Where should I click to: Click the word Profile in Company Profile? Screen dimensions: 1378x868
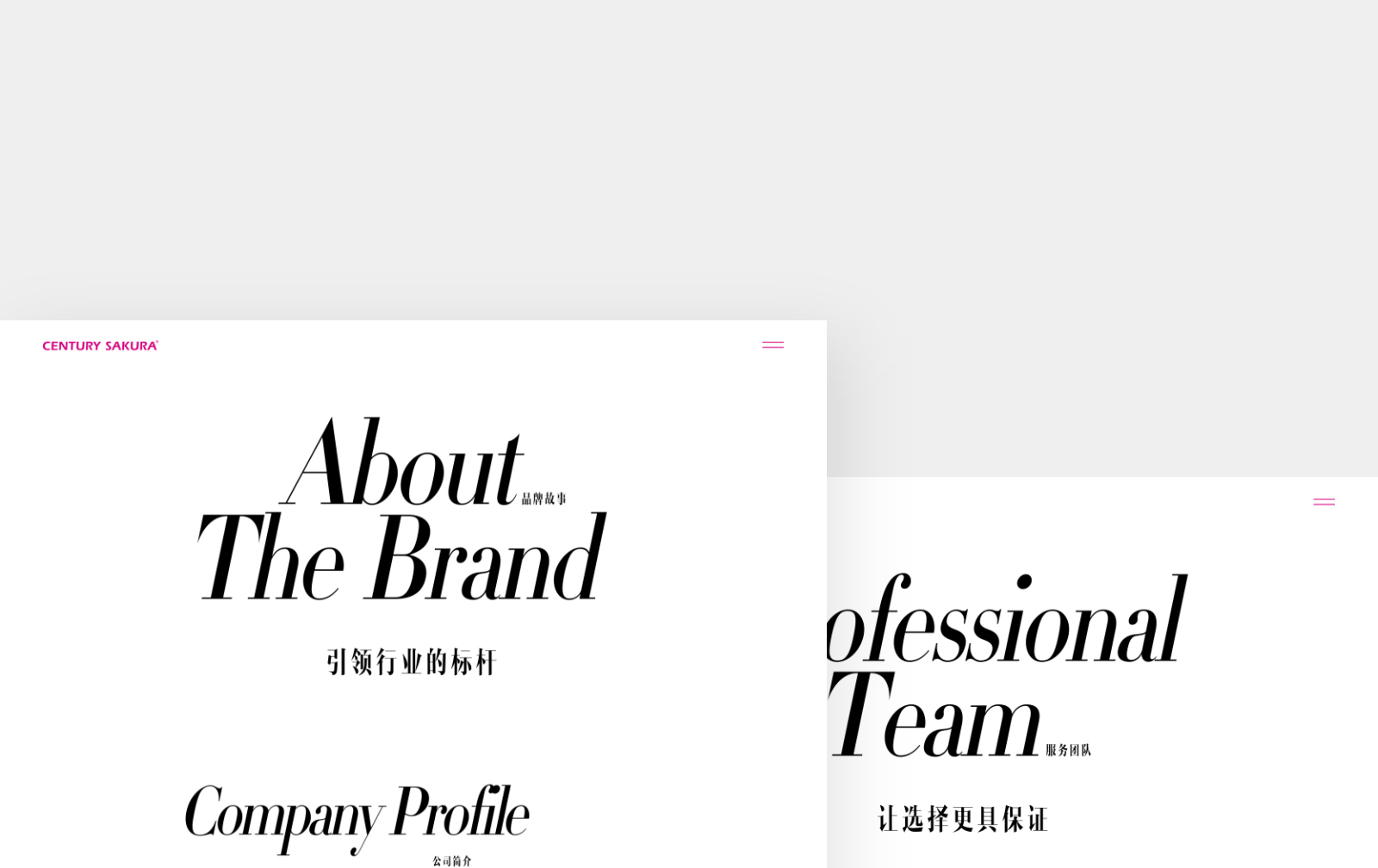pos(460,810)
